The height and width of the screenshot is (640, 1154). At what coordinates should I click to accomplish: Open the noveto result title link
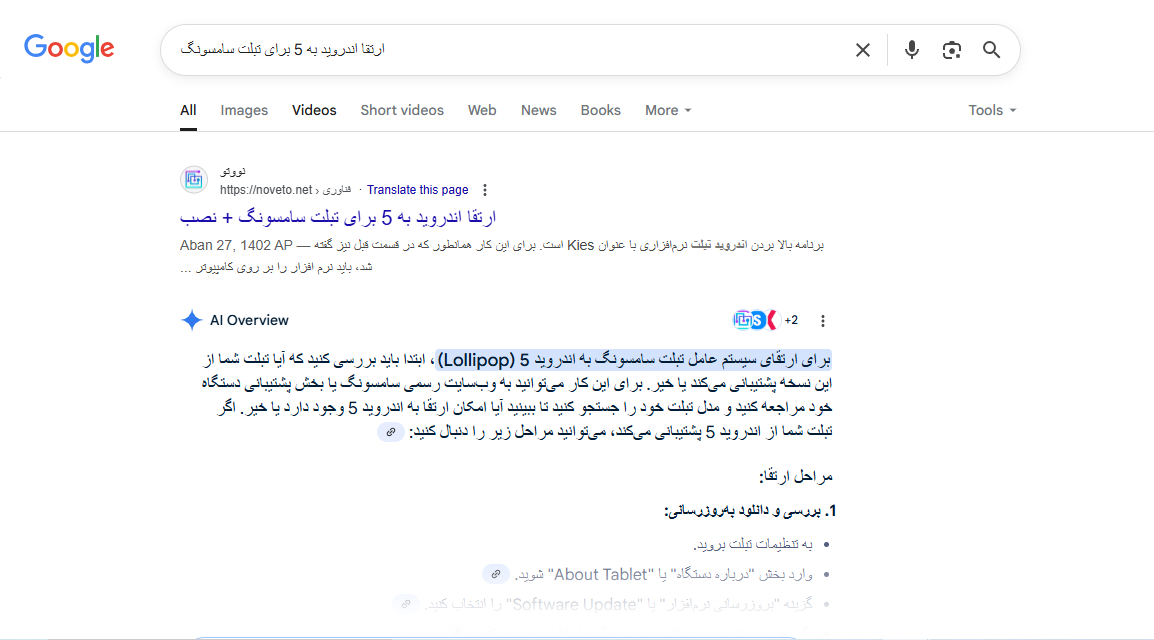click(338, 217)
